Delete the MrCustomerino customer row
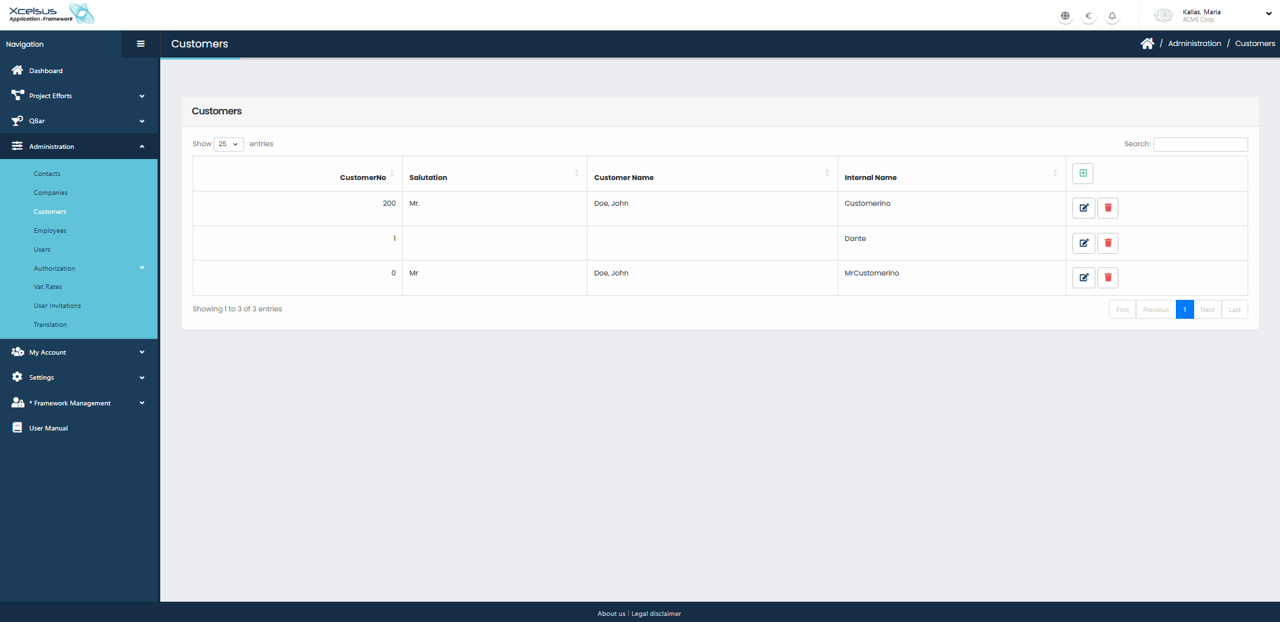 pos(1108,278)
